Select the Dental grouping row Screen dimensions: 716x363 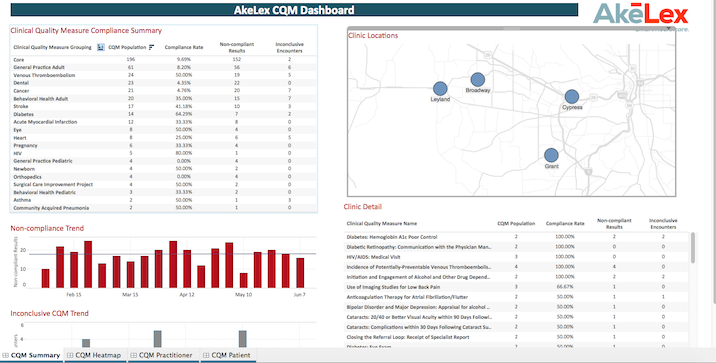[x=163, y=83]
